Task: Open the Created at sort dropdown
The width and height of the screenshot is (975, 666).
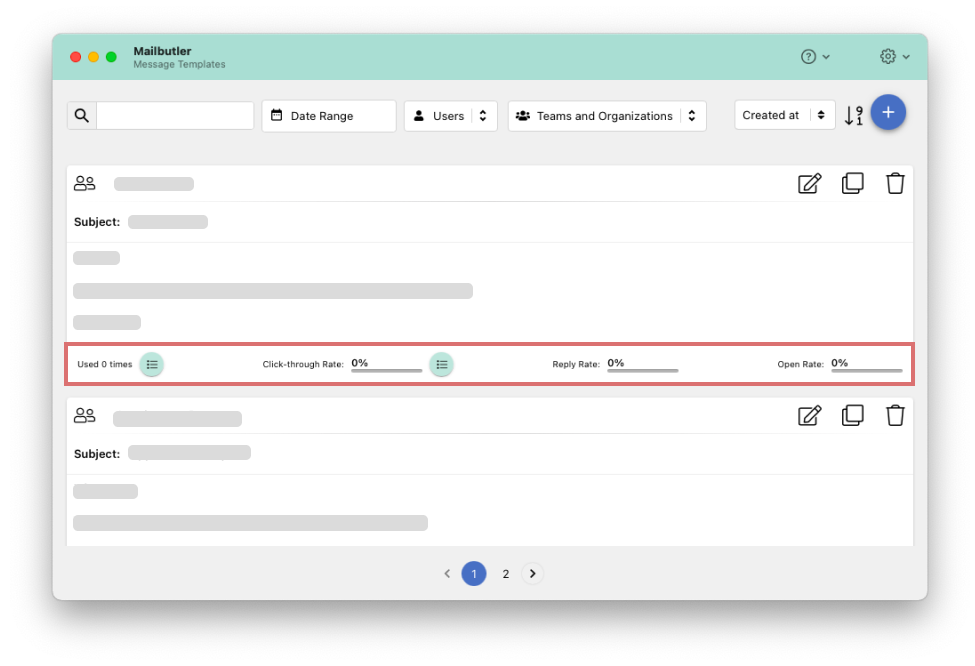Action: click(x=785, y=115)
